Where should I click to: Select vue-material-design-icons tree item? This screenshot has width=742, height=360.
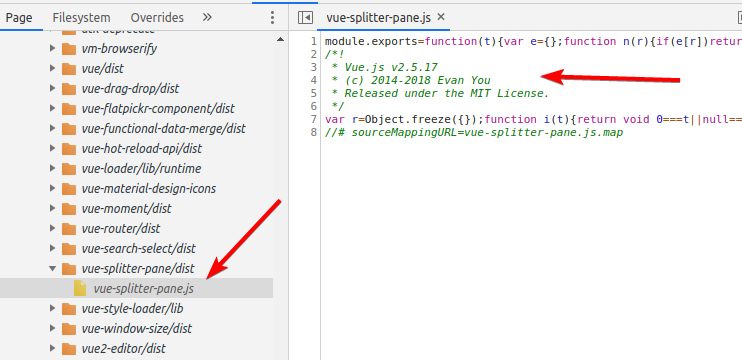pyautogui.click(x=149, y=189)
